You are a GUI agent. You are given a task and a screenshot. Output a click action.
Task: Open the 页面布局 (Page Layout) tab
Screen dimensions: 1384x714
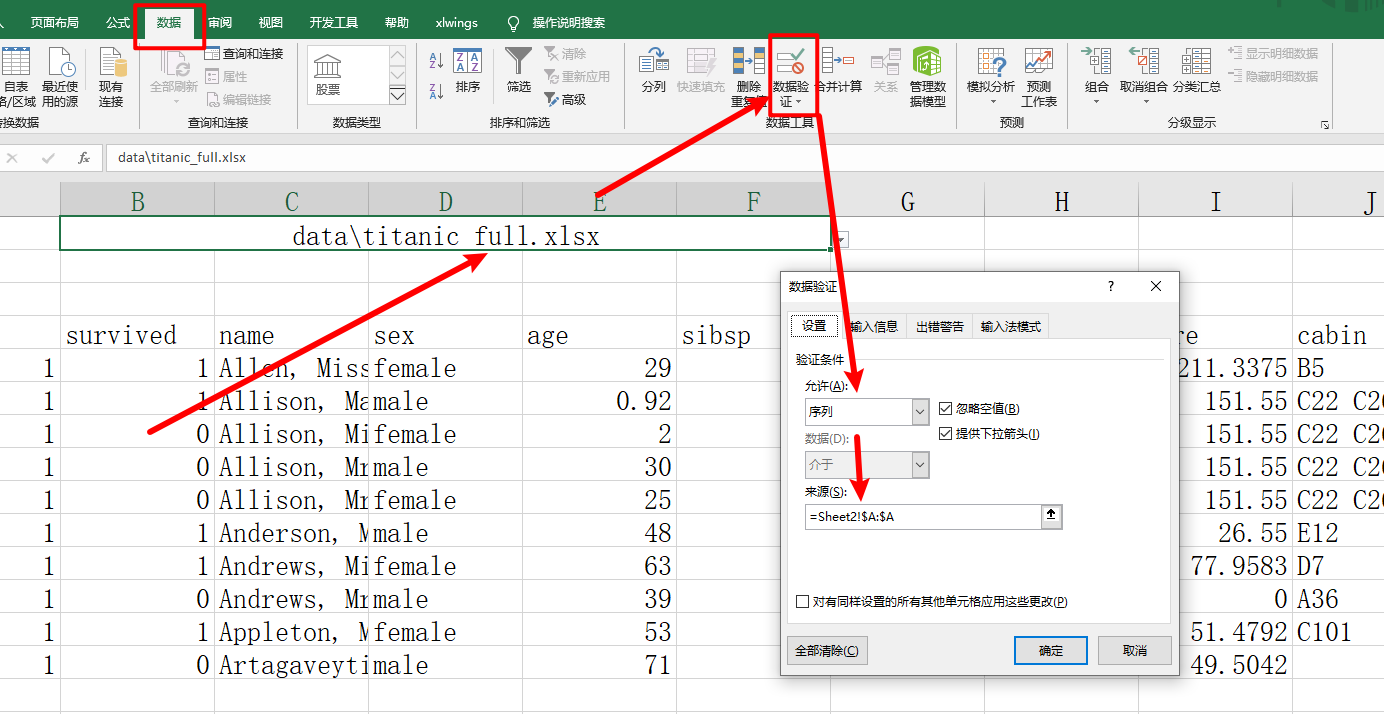click(54, 23)
